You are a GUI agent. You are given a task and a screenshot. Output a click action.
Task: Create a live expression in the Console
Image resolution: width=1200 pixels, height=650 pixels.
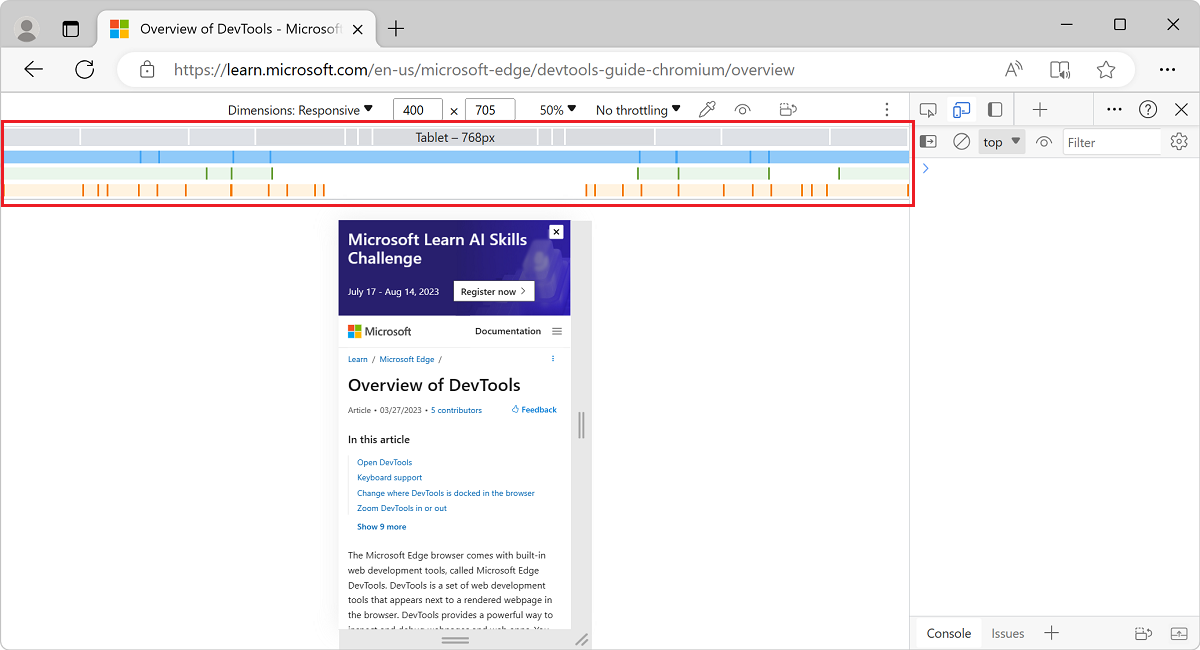1044,141
